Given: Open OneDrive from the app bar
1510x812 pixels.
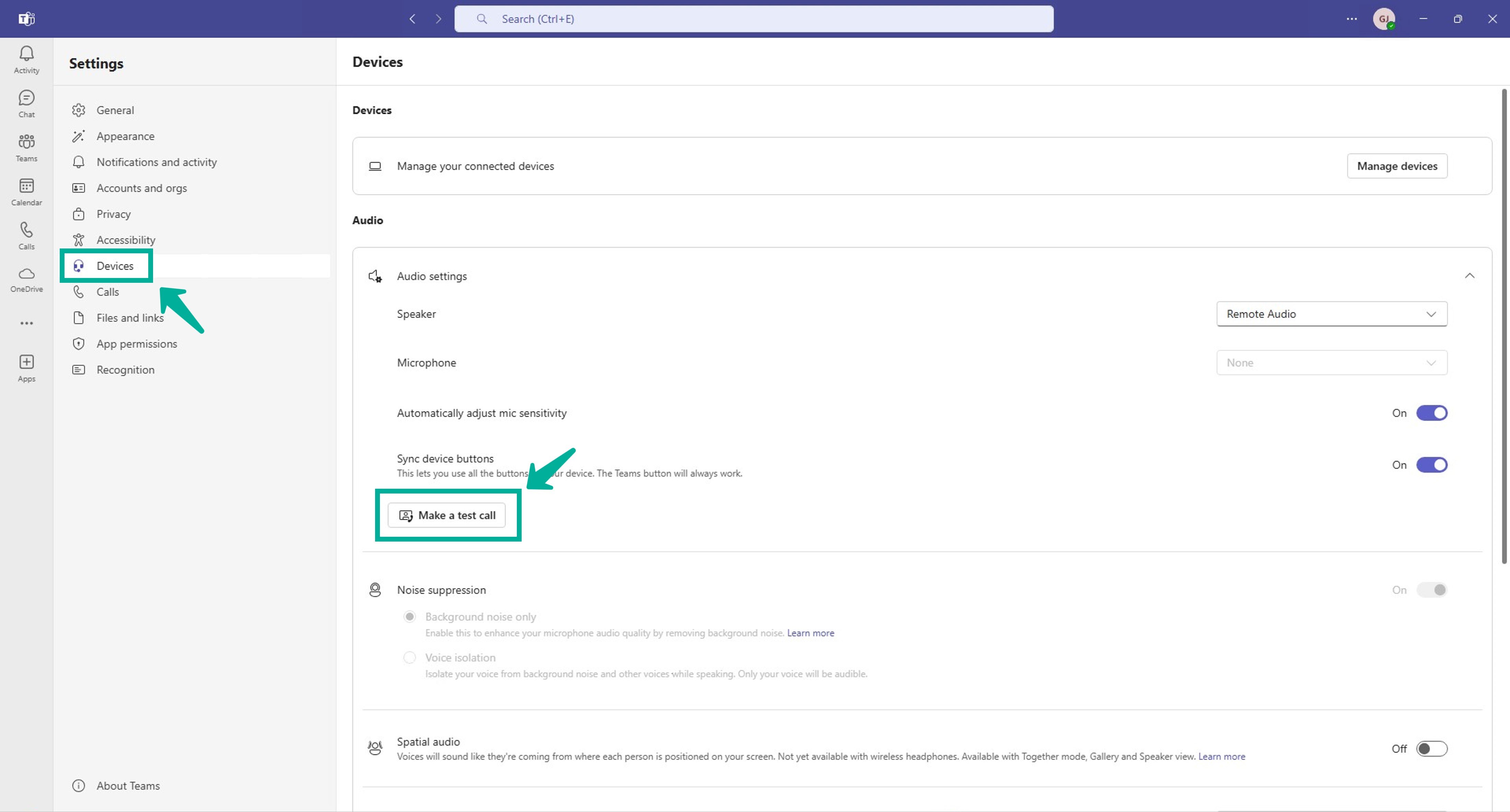Looking at the screenshot, I should tap(26, 279).
